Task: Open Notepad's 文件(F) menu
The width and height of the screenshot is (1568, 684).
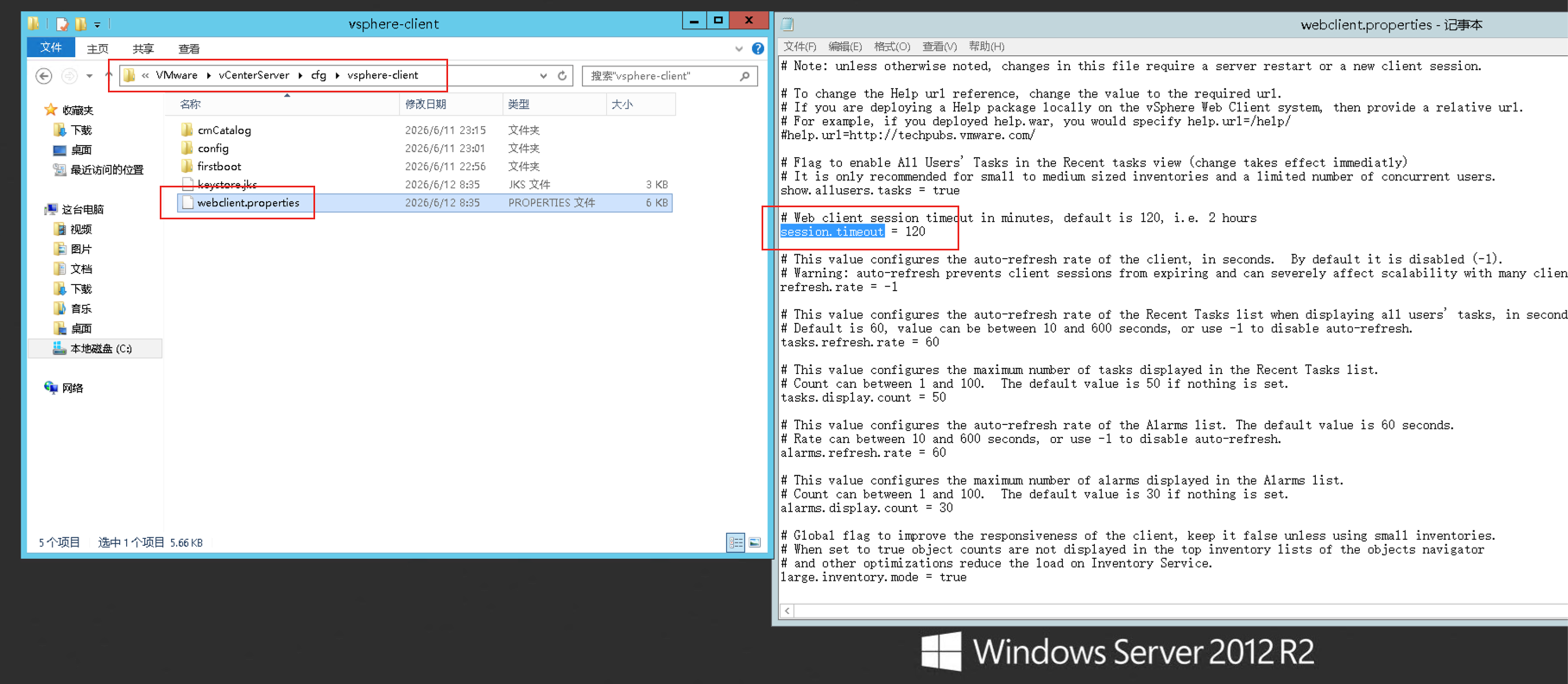Action: point(800,47)
